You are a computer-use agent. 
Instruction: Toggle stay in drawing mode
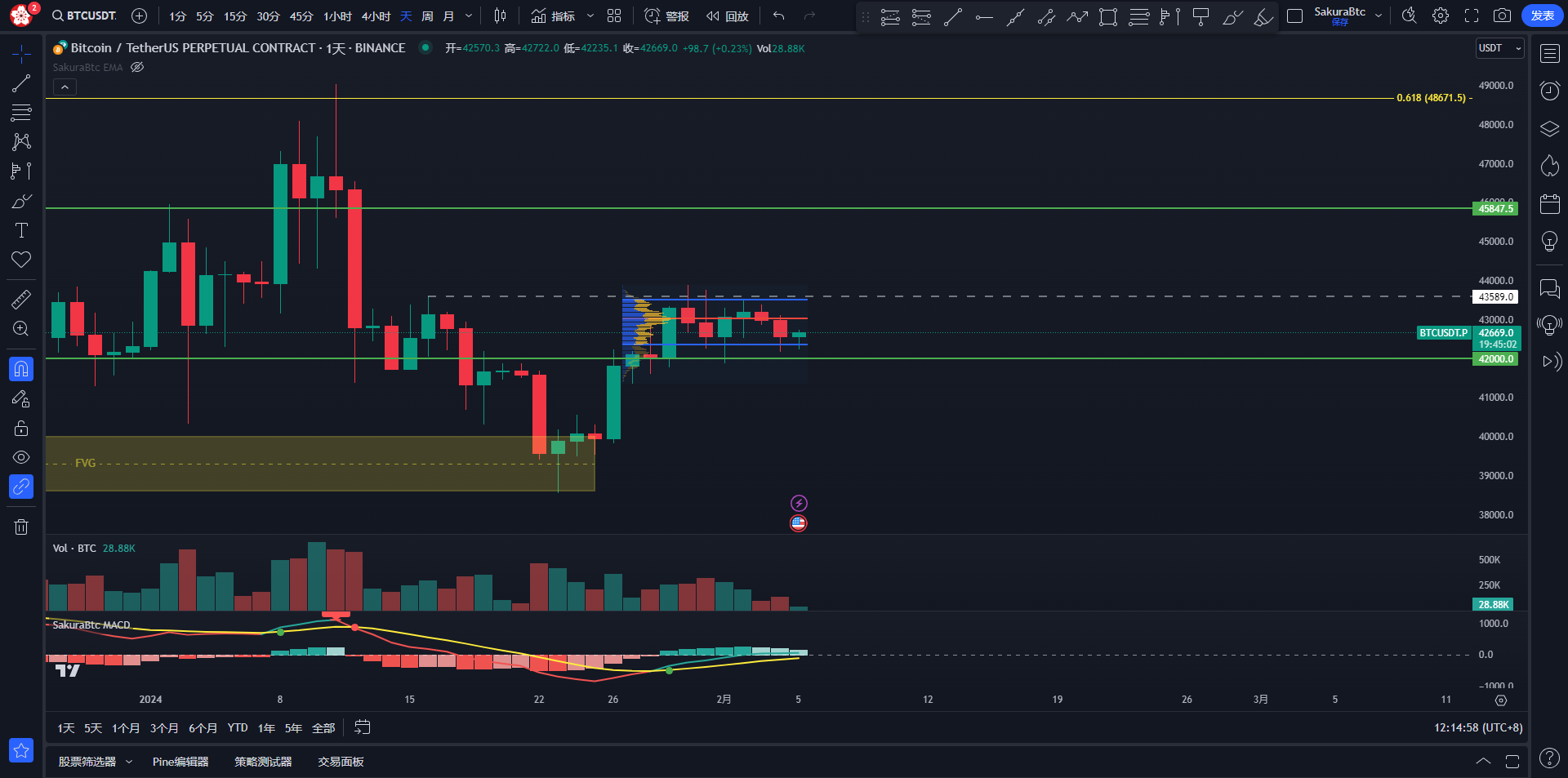tap(21, 398)
